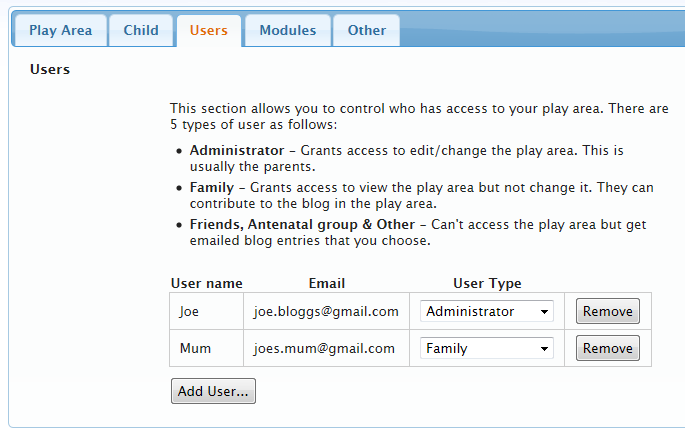This screenshot has height=438, width=685.
Task: Click the bold Administrator description term
Action: tap(237, 150)
